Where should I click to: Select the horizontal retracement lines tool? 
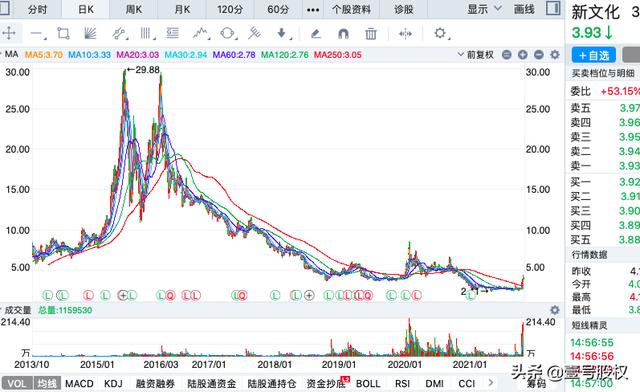point(173,33)
